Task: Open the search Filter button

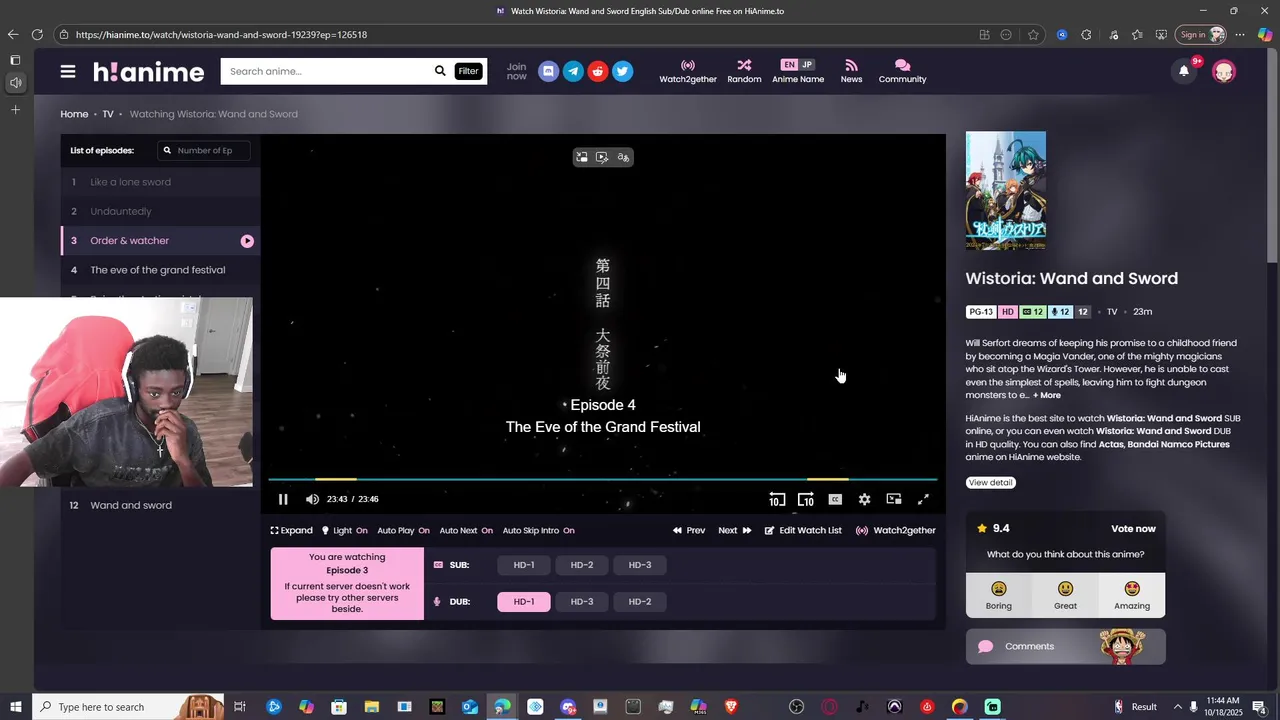Action: coord(468,71)
